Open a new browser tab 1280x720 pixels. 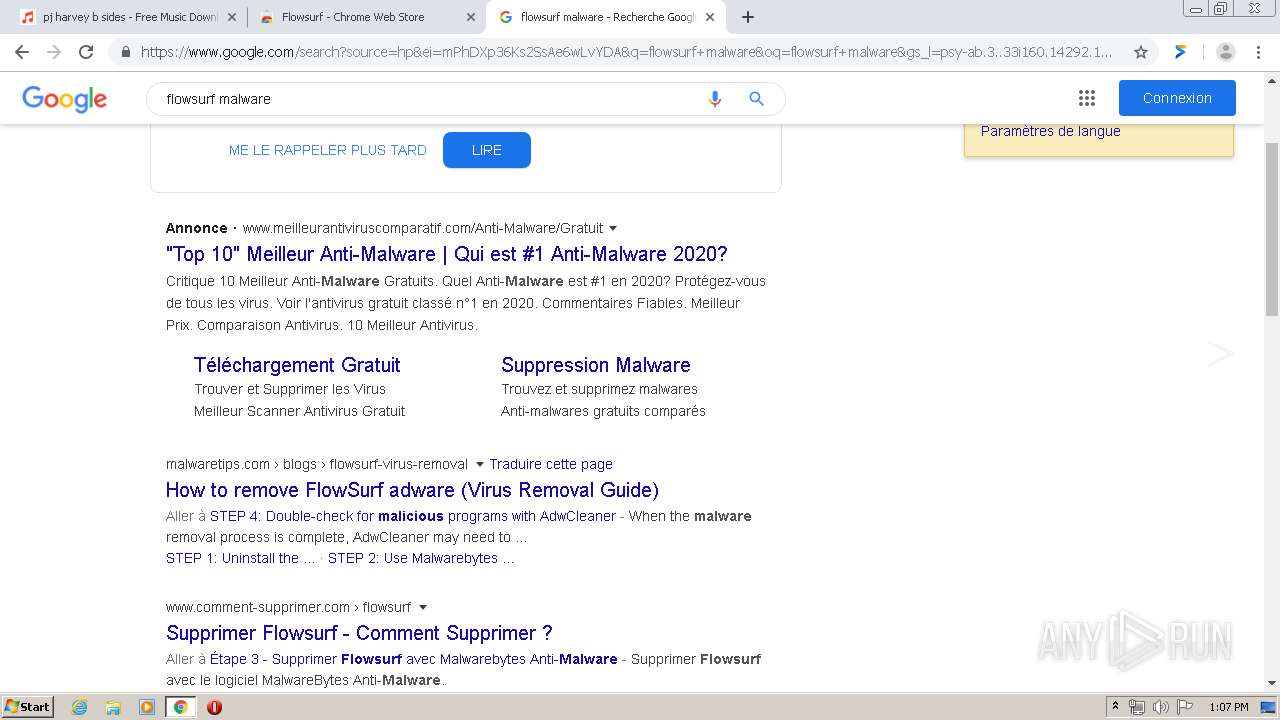pyautogui.click(x=748, y=17)
